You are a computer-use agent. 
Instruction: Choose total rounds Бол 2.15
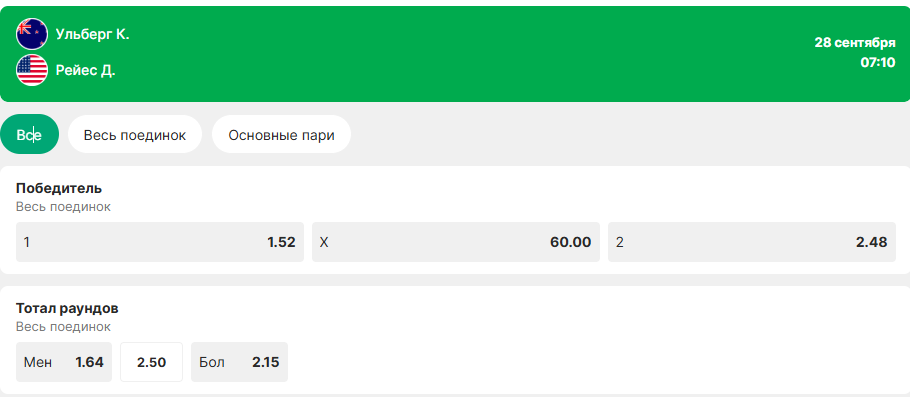(239, 362)
